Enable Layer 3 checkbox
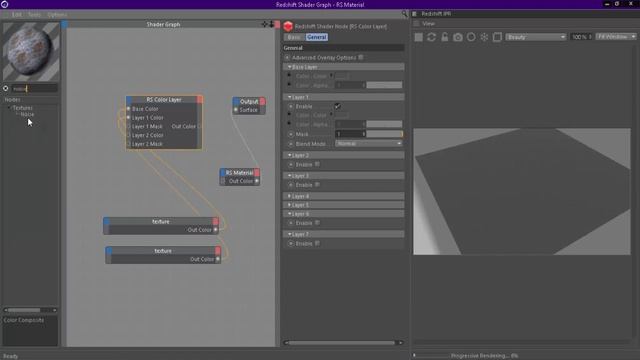This screenshot has height=360, width=640. (x=317, y=184)
